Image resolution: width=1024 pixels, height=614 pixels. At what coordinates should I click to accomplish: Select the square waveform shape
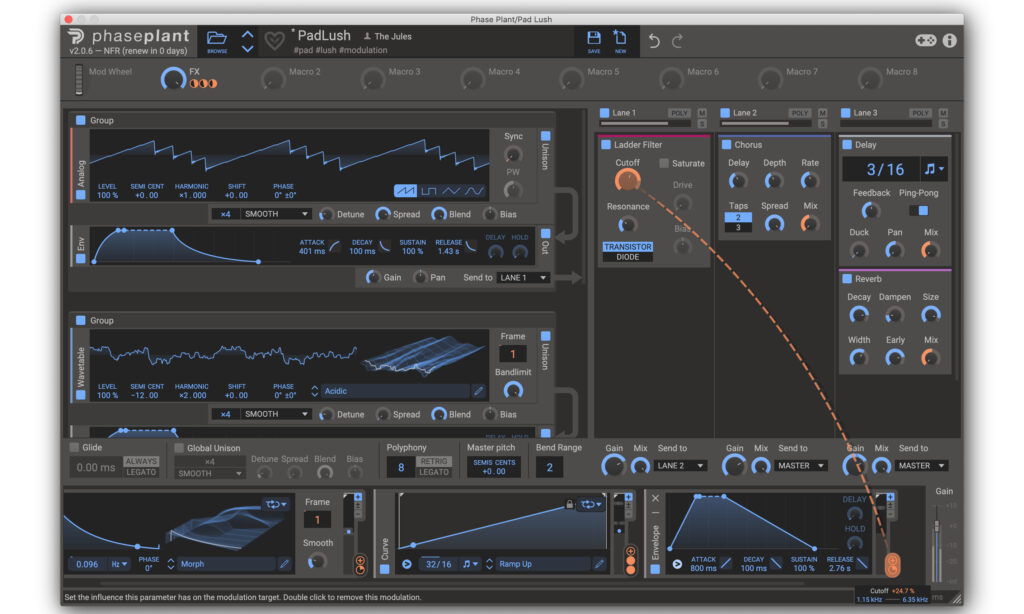pyautogui.click(x=428, y=191)
